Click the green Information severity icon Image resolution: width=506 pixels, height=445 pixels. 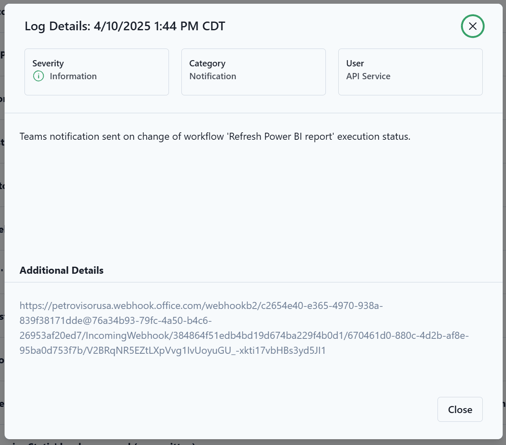(x=38, y=76)
